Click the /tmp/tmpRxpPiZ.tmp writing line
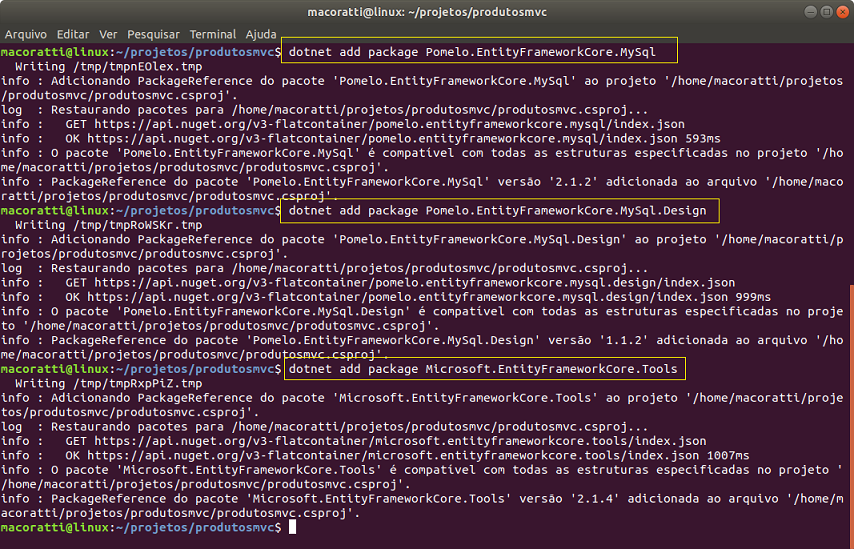The height and width of the screenshot is (549, 854). click(108, 383)
